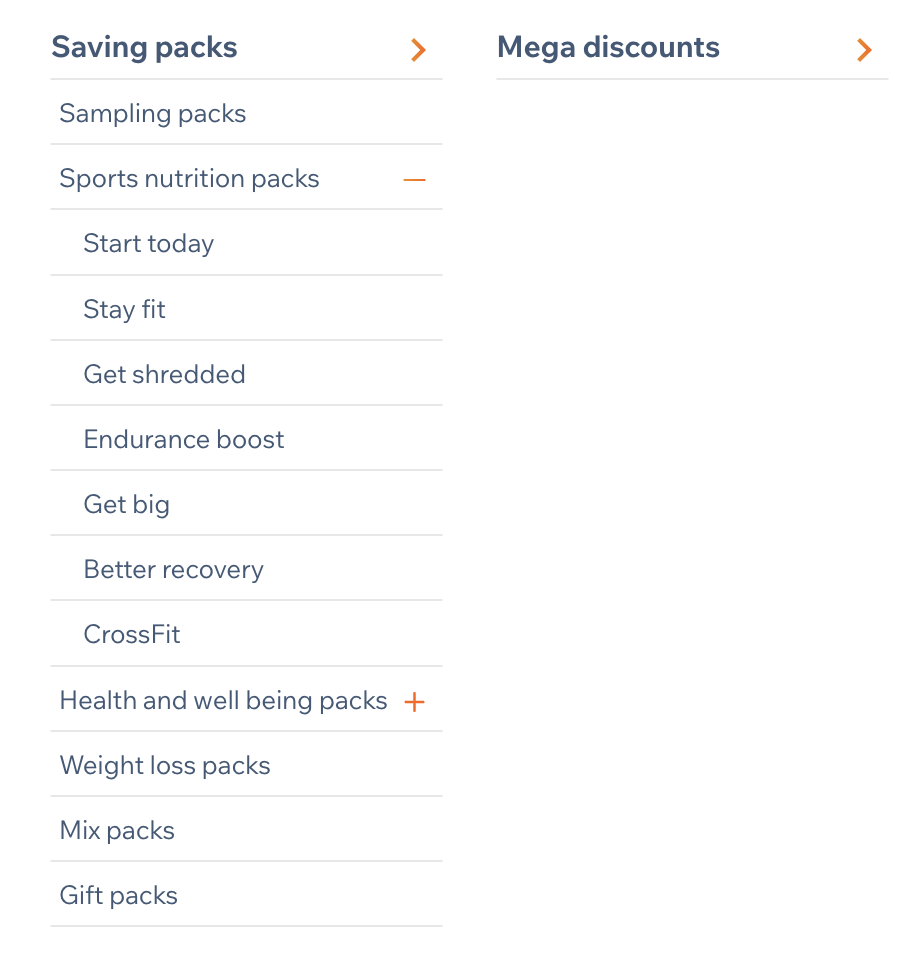This screenshot has width=906, height=966.
Task: Select Sports nutrition packs
Action: coord(189,178)
